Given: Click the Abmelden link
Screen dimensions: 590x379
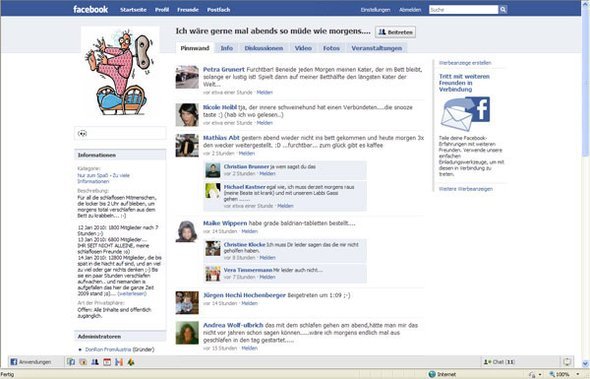Looking at the screenshot, I should (x=410, y=10).
